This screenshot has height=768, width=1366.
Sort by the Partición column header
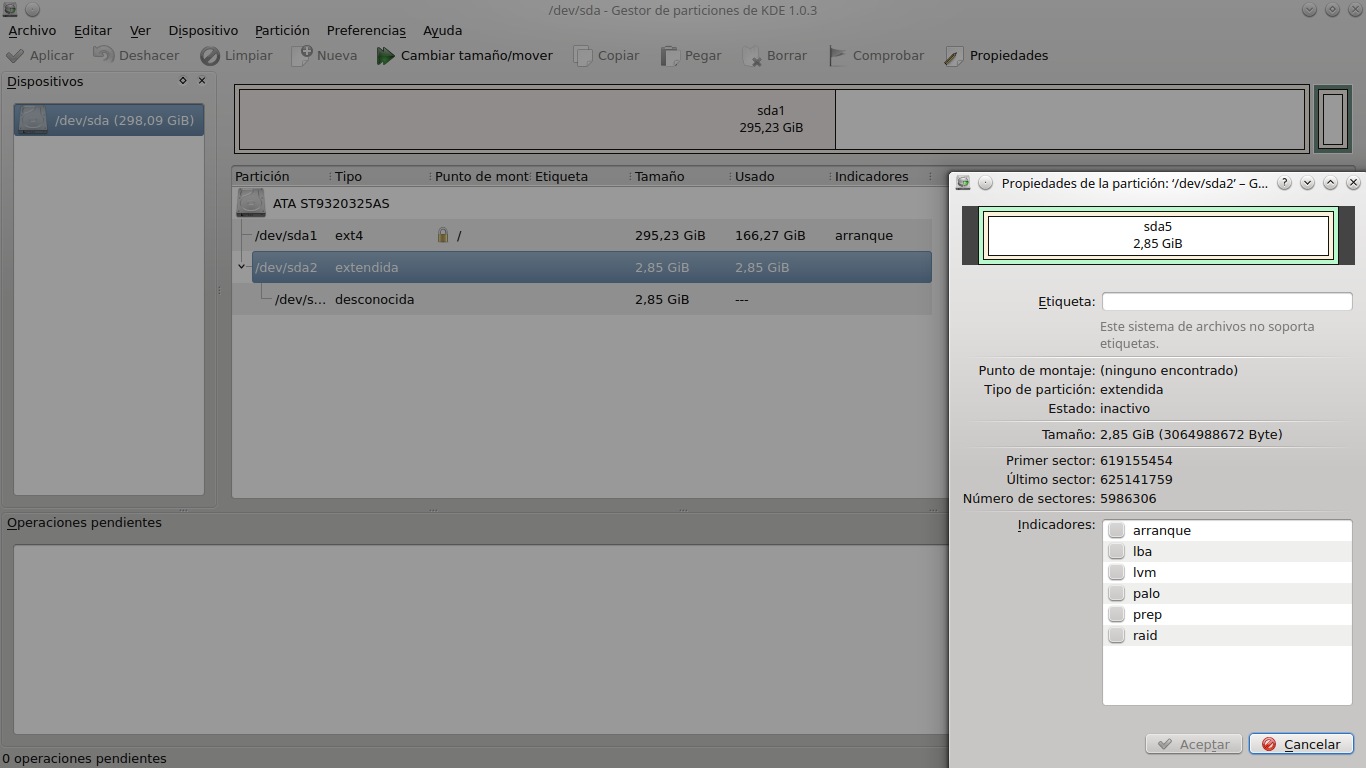coord(281,176)
